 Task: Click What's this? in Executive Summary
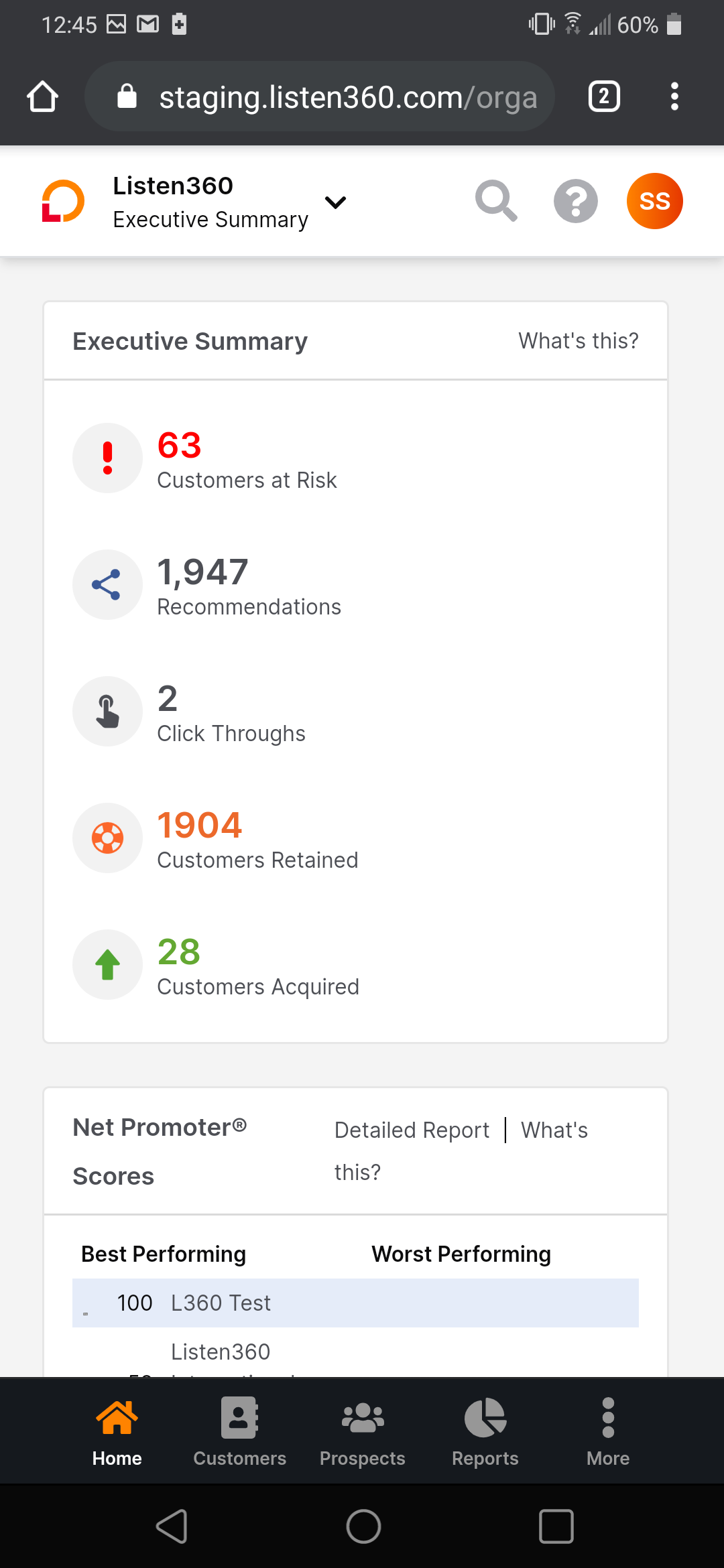579,341
